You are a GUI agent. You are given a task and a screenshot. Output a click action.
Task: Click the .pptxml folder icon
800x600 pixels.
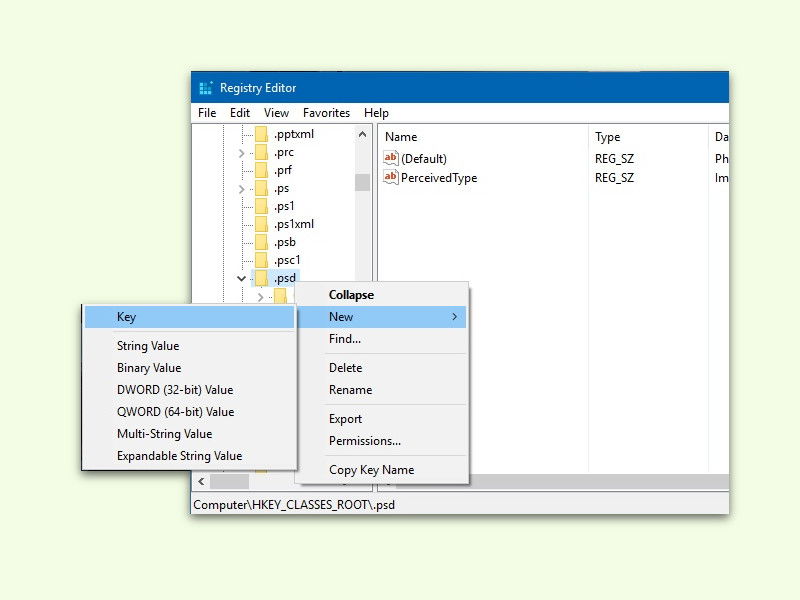click(261, 134)
